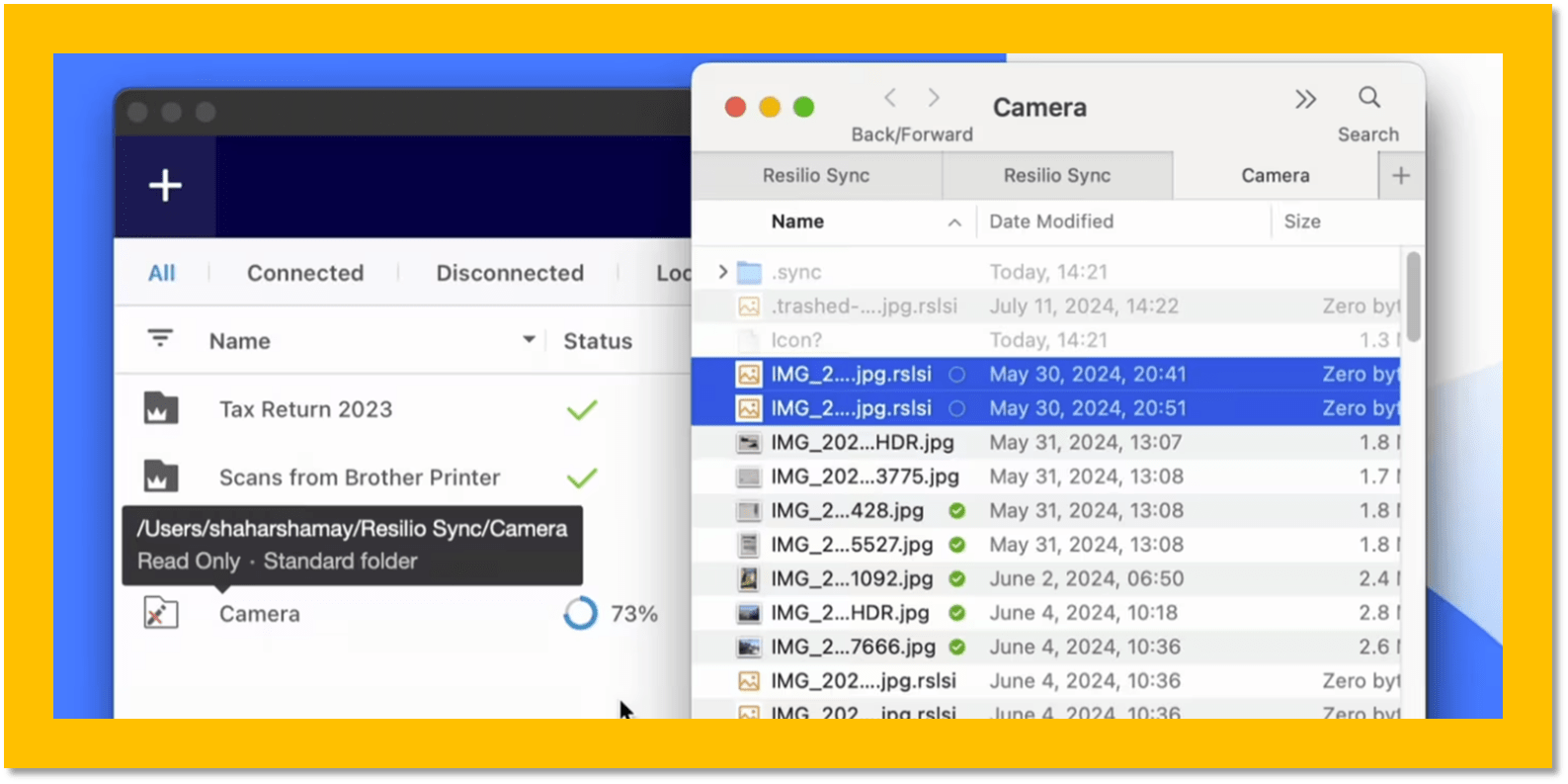The height and width of the screenshot is (784, 1568).
Task: Sort files by Date Modified column
Action: 1051,221
